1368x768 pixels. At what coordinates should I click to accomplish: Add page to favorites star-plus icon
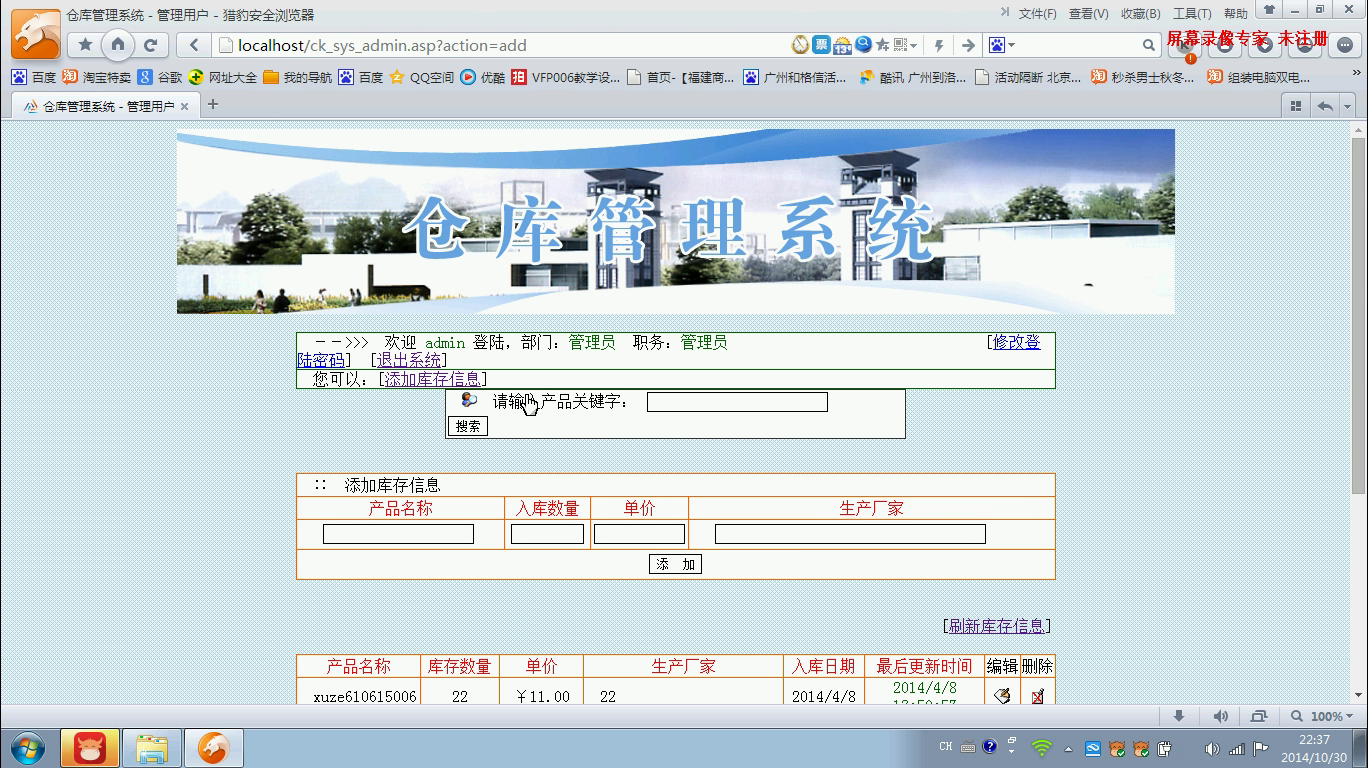click(x=883, y=45)
